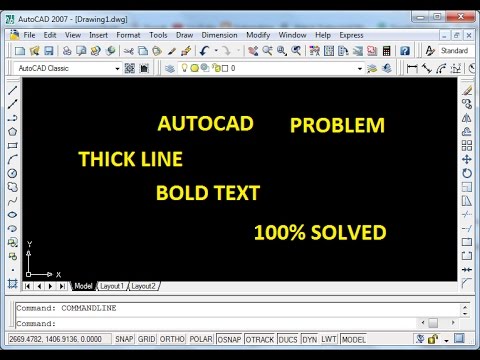Open the Express menu
The height and width of the screenshot is (360, 480).
(351, 35)
